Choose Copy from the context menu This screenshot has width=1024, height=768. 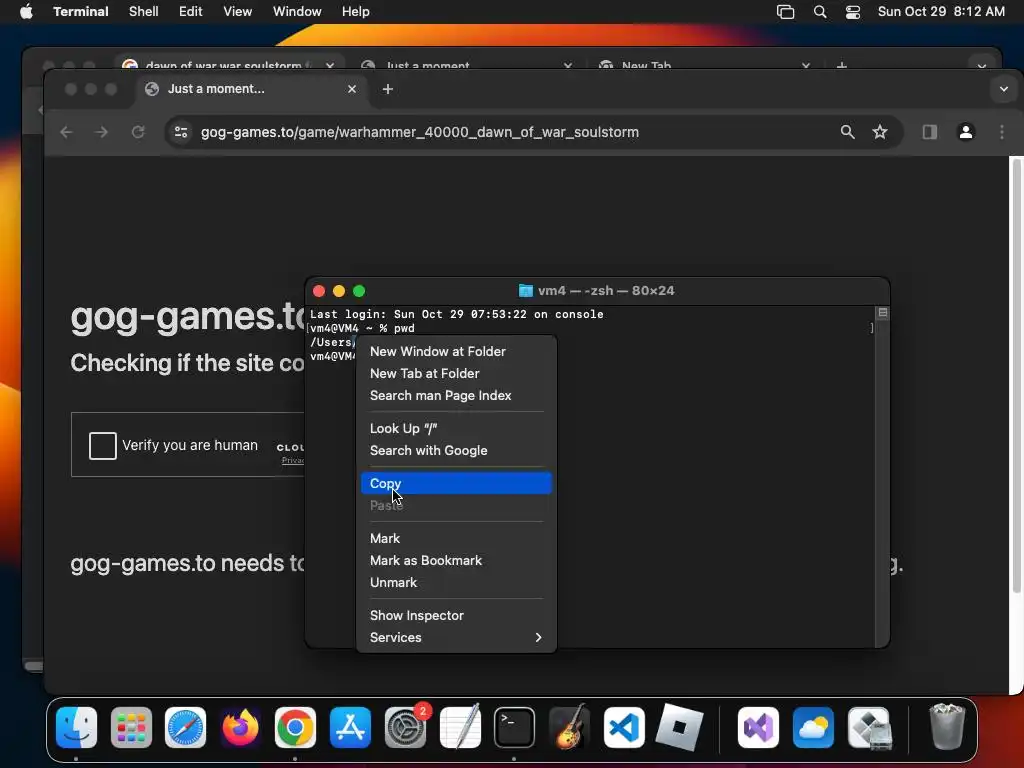pos(456,483)
